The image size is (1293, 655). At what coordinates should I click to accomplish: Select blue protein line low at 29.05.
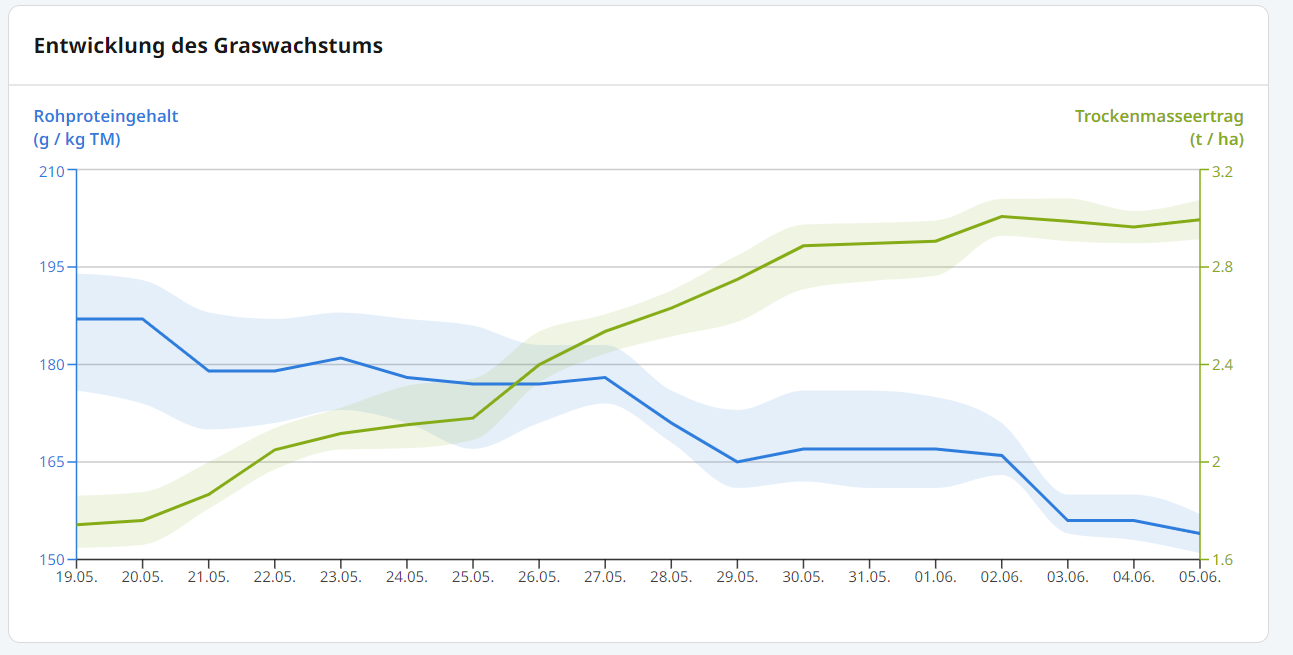pyautogui.click(x=737, y=462)
